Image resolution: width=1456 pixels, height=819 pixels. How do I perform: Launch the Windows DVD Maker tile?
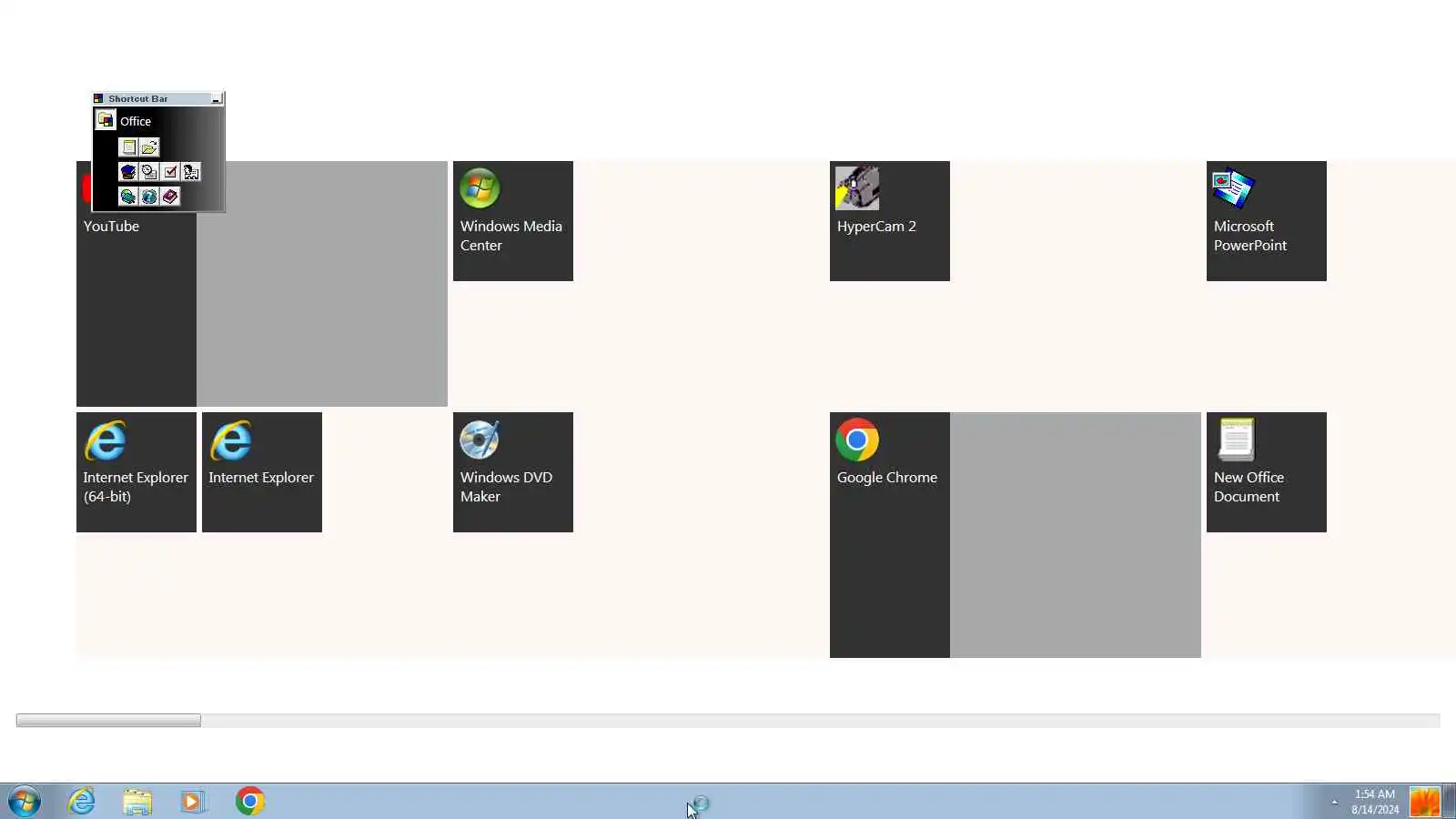point(513,472)
